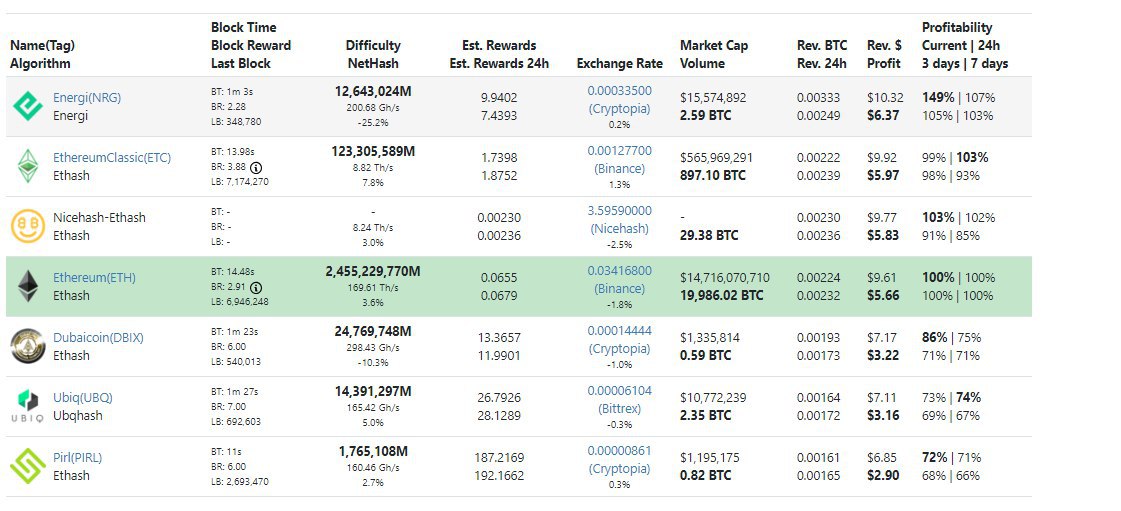Click volume 897.10 BTC
Screen dimensions: 1121x511
coord(713,175)
